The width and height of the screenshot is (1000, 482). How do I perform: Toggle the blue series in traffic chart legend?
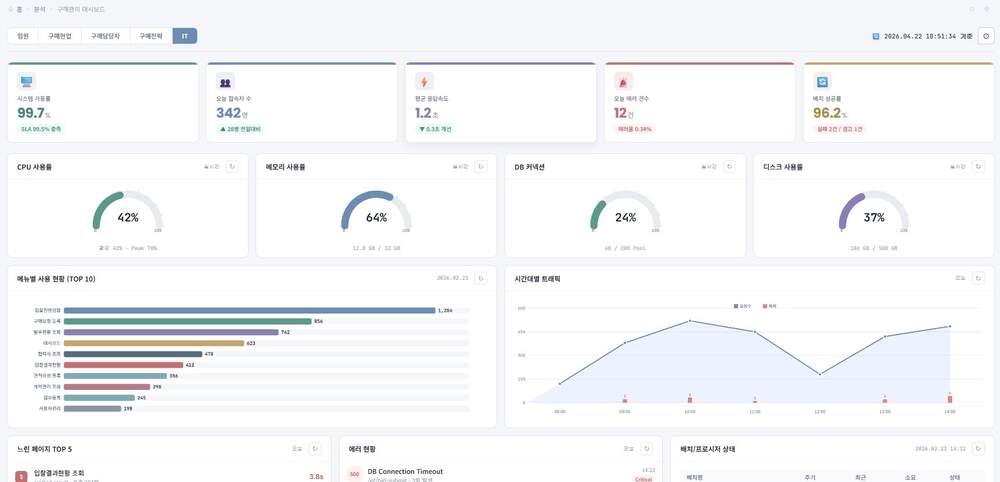[x=743, y=306]
